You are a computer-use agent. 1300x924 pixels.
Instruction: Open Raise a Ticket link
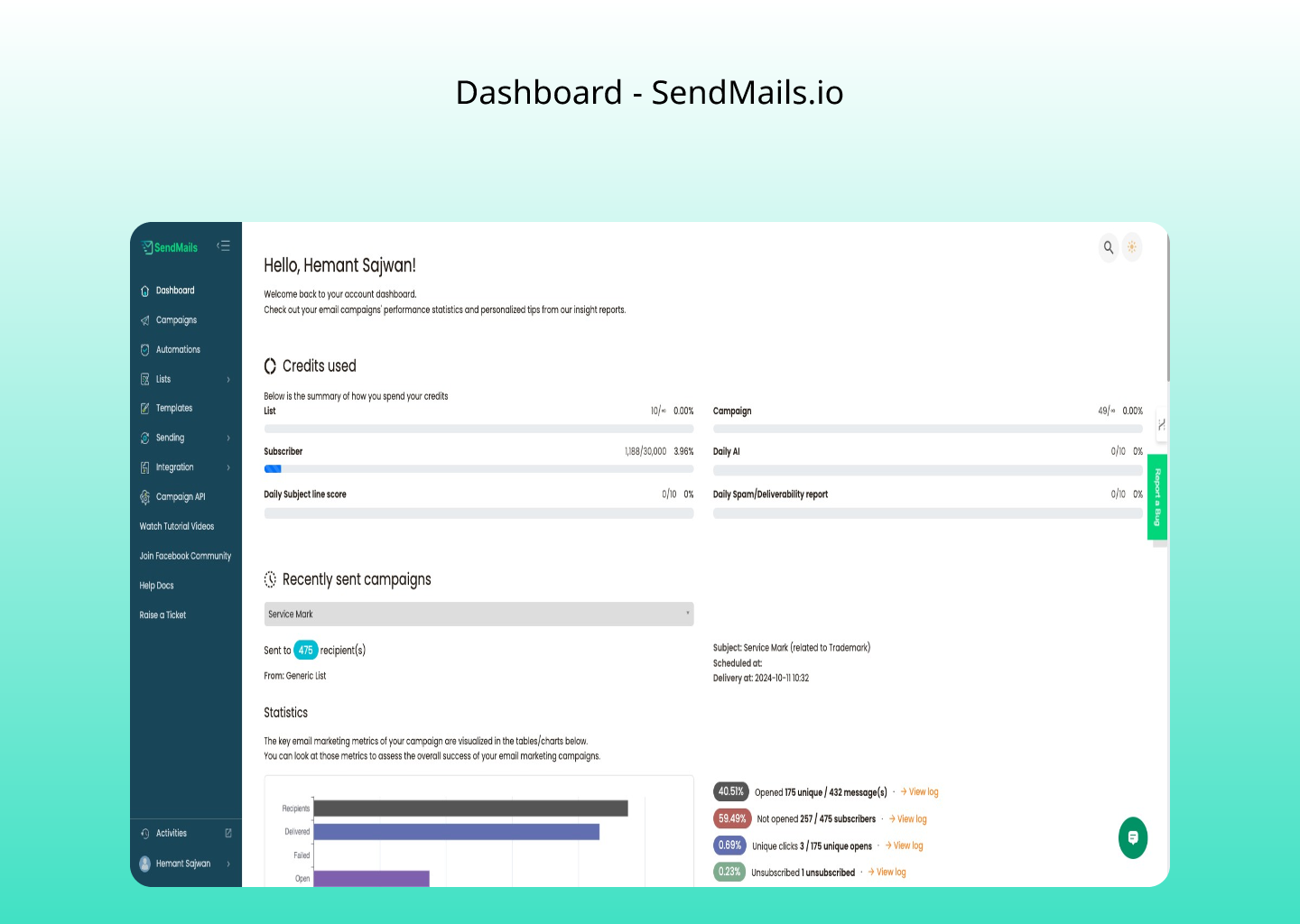click(162, 615)
